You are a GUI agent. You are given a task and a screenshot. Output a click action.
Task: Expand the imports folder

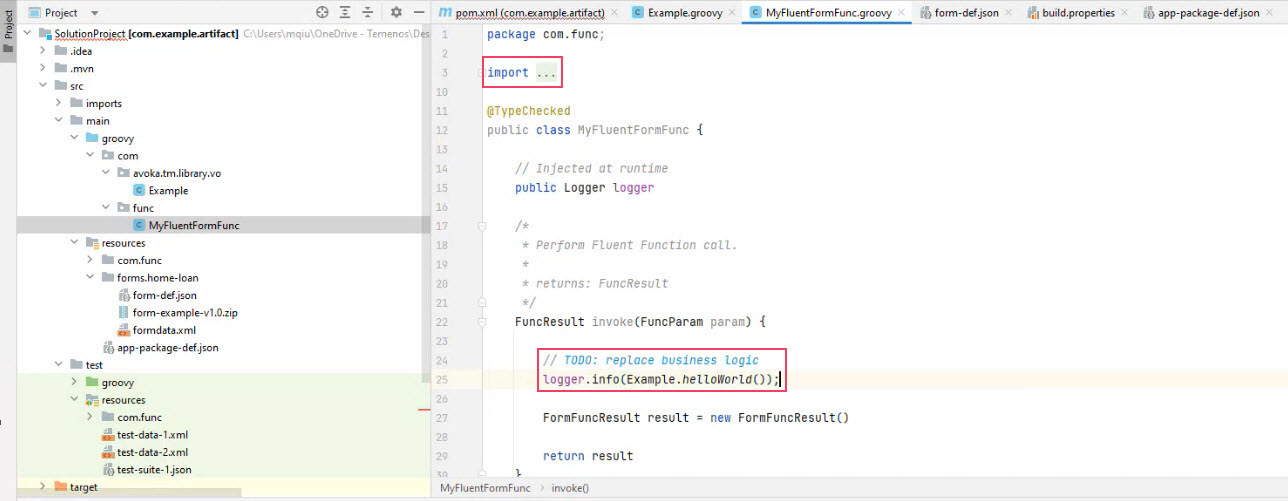(58, 103)
